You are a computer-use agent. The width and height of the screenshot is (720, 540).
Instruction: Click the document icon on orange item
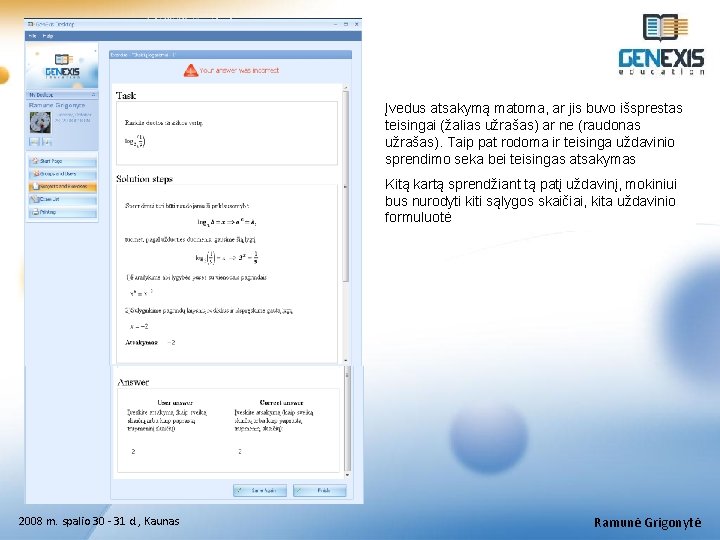tap(36, 186)
